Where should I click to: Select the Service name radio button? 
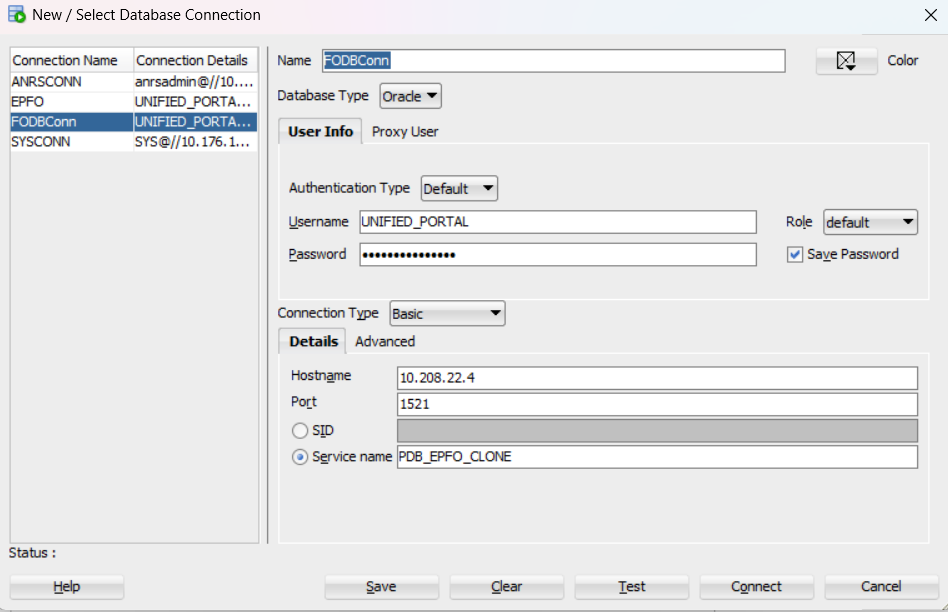click(x=300, y=457)
